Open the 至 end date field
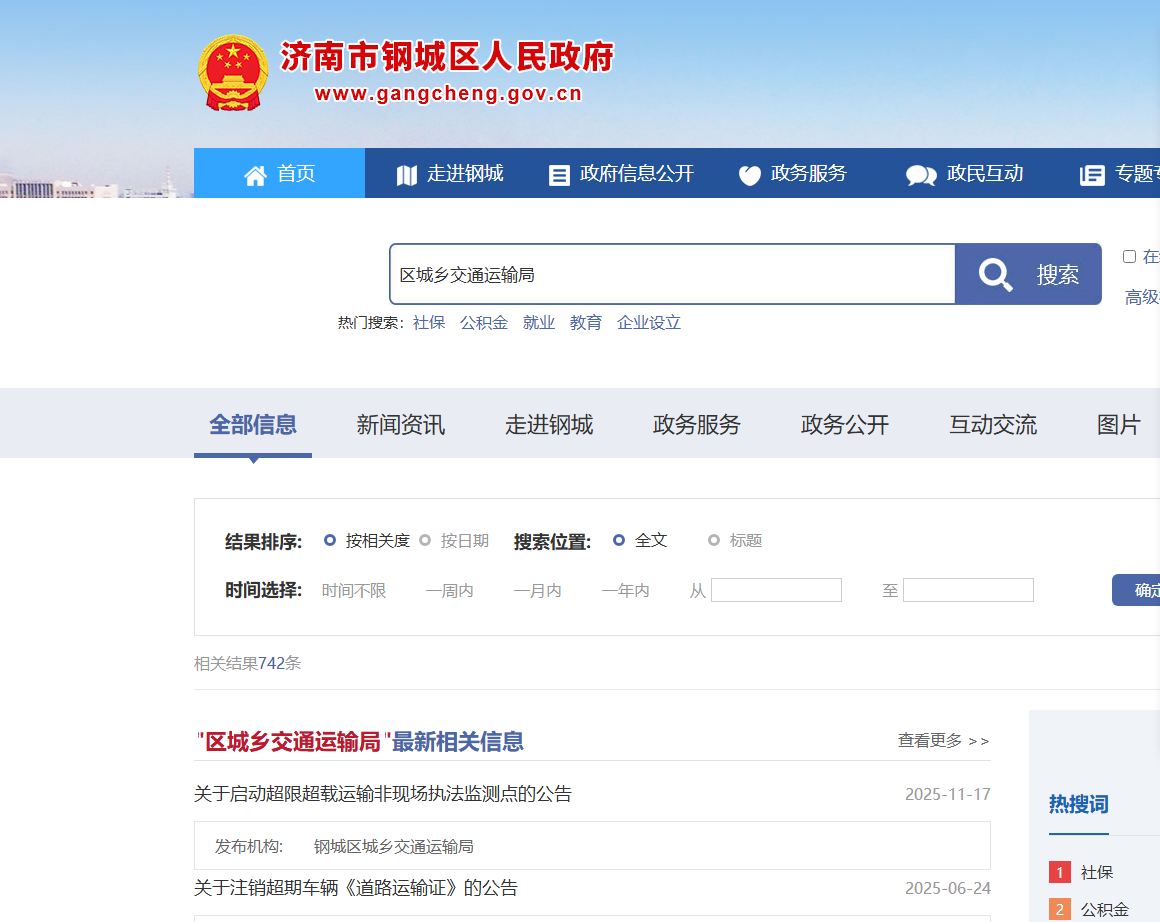1160x922 pixels. (968, 590)
